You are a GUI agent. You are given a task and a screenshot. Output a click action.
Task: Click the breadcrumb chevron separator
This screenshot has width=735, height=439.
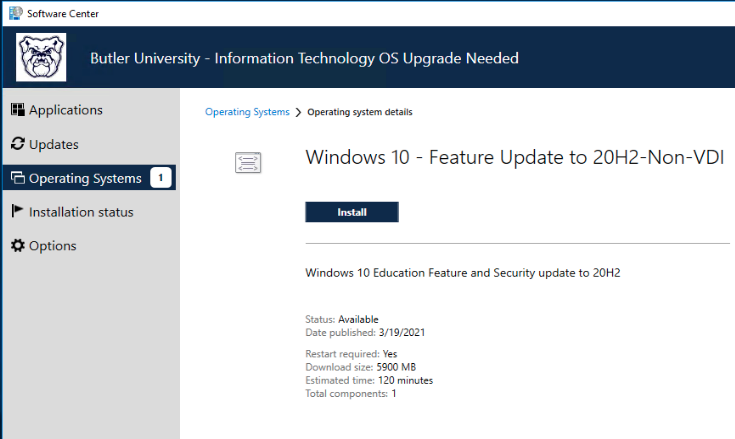(x=298, y=112)
